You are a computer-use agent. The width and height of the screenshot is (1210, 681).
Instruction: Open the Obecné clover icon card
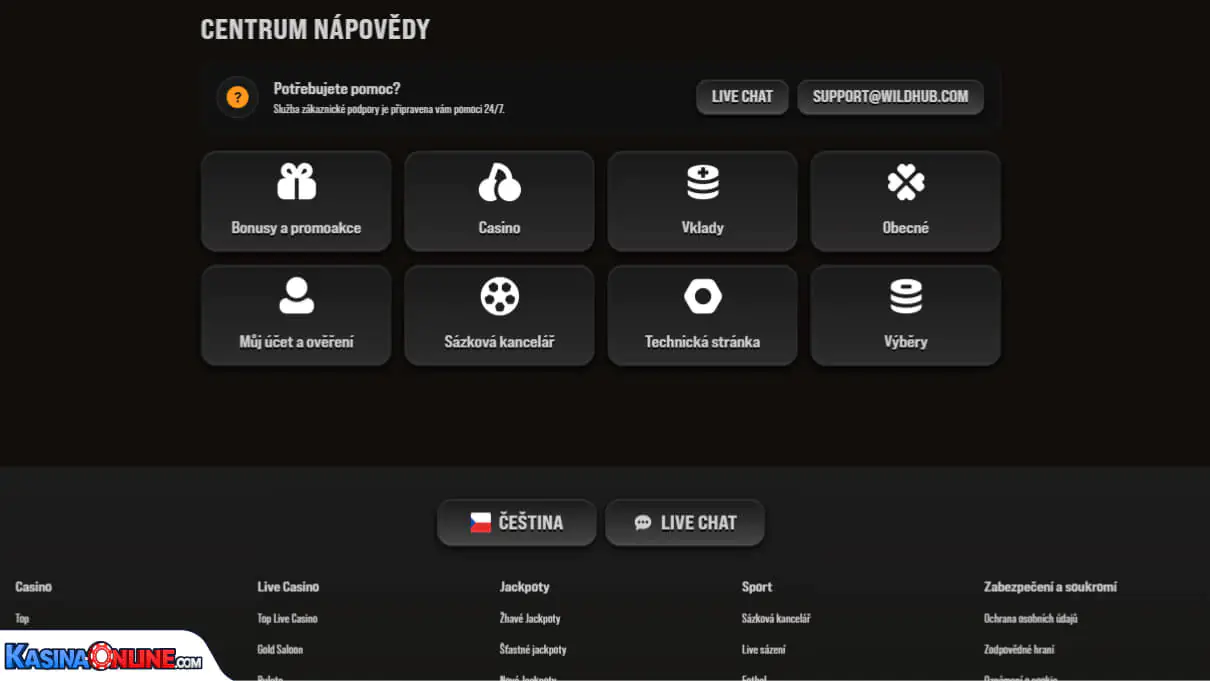906,201
